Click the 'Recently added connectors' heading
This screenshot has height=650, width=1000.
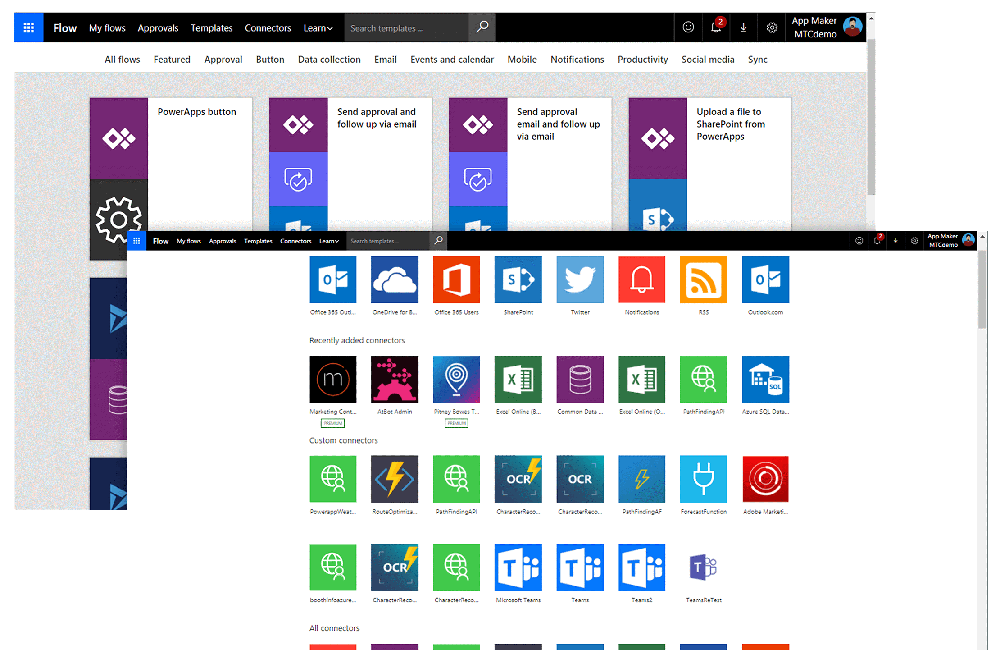[x=357, y=340]
